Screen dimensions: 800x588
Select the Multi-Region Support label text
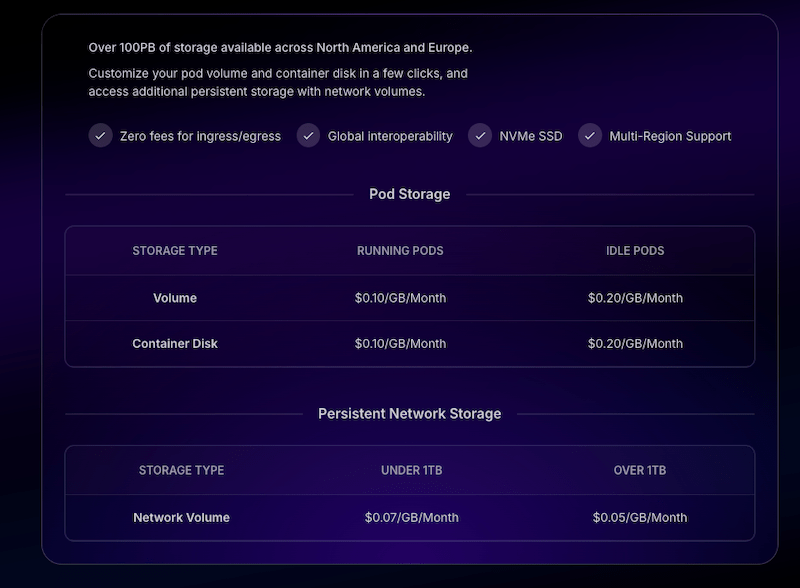pyautogui.click(x=670, y=136)
